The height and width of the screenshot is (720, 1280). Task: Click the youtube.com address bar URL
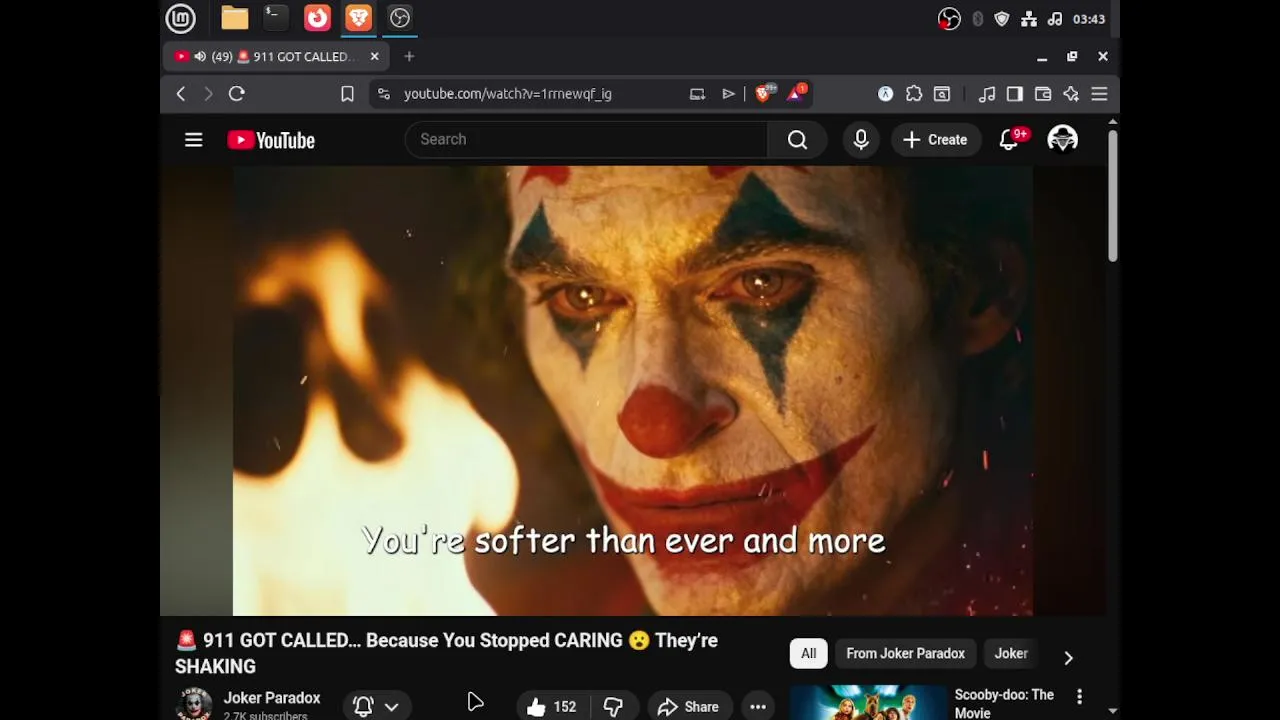tap(508, 94)
